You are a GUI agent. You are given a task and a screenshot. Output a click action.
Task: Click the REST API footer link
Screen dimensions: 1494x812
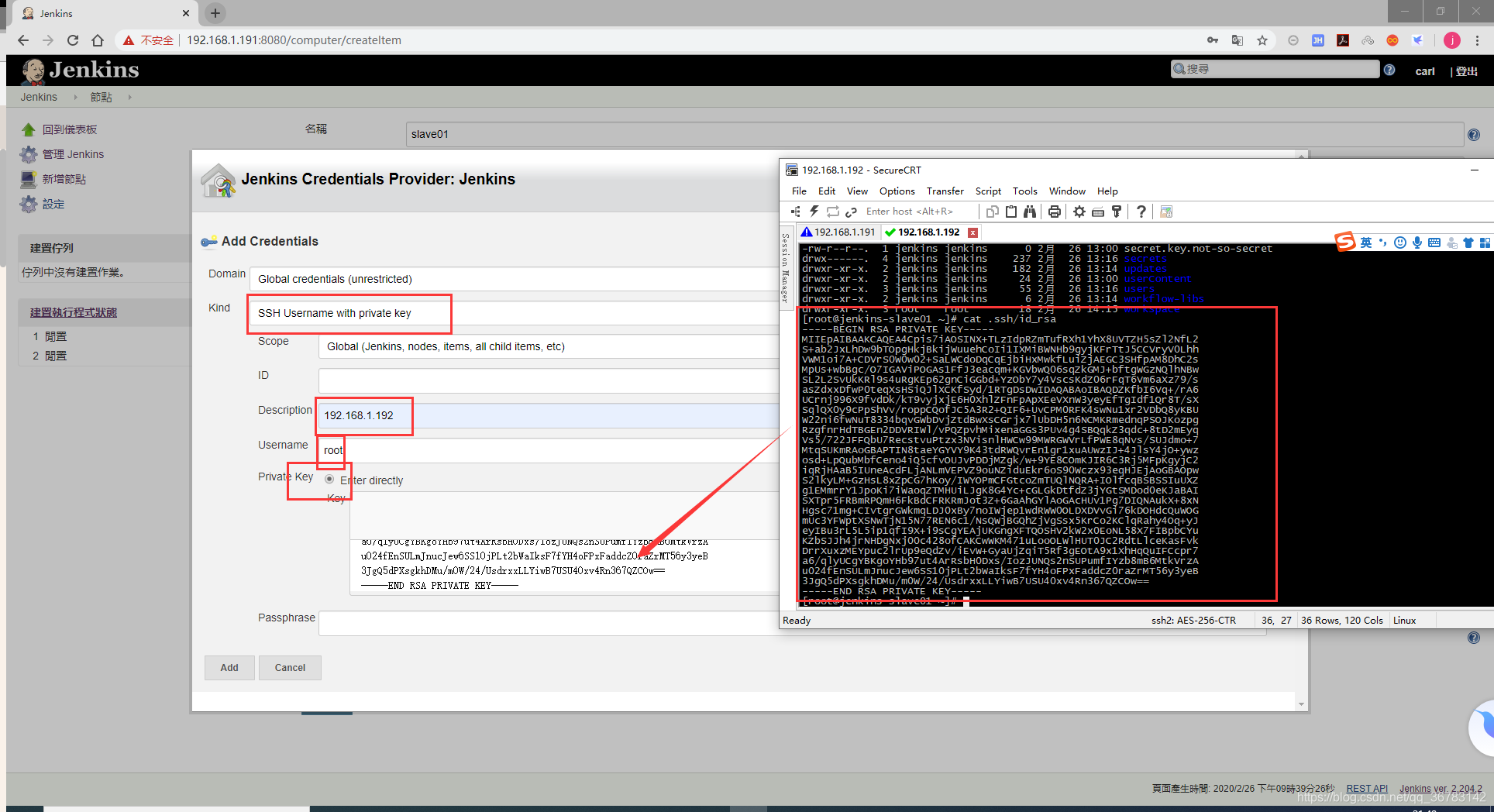1367,789
